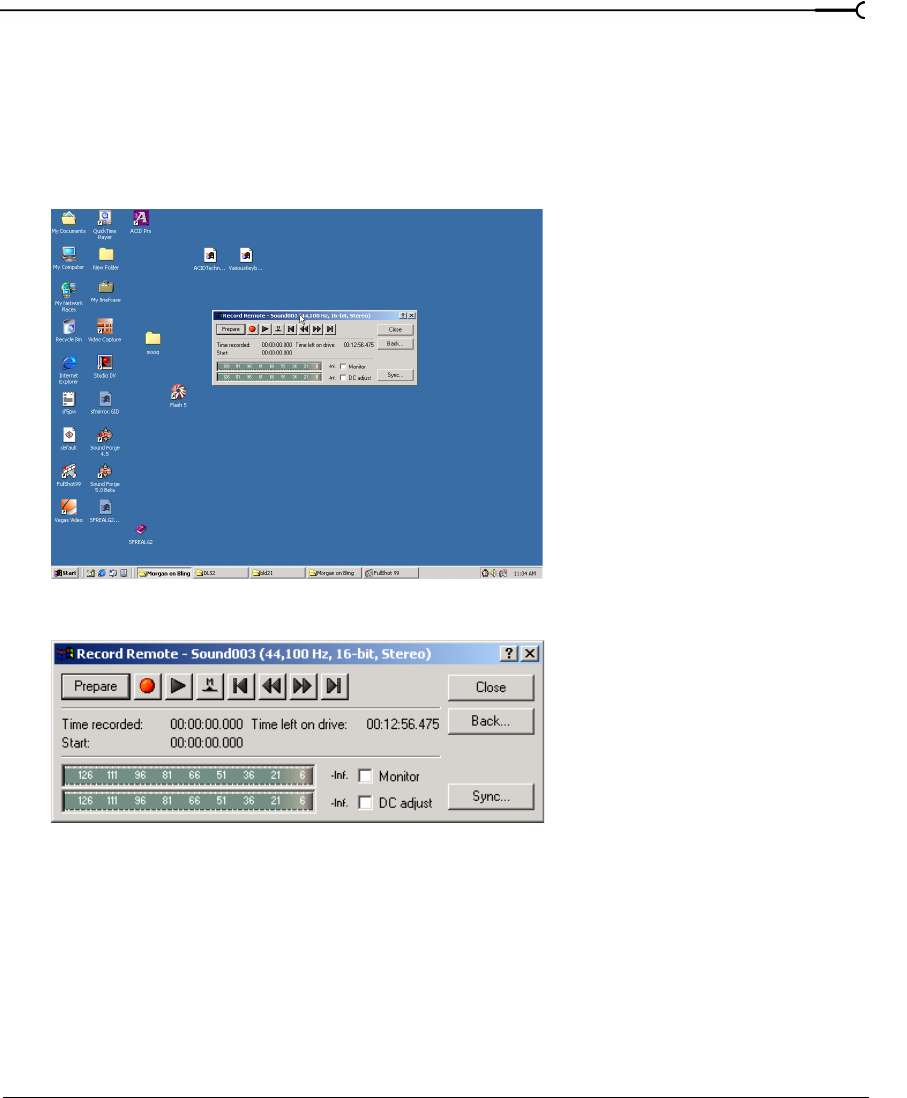This screenshot has height=1098, width=907.
Task: Select sfmirror.GID file icon on desktop
Action: (105, 403)
